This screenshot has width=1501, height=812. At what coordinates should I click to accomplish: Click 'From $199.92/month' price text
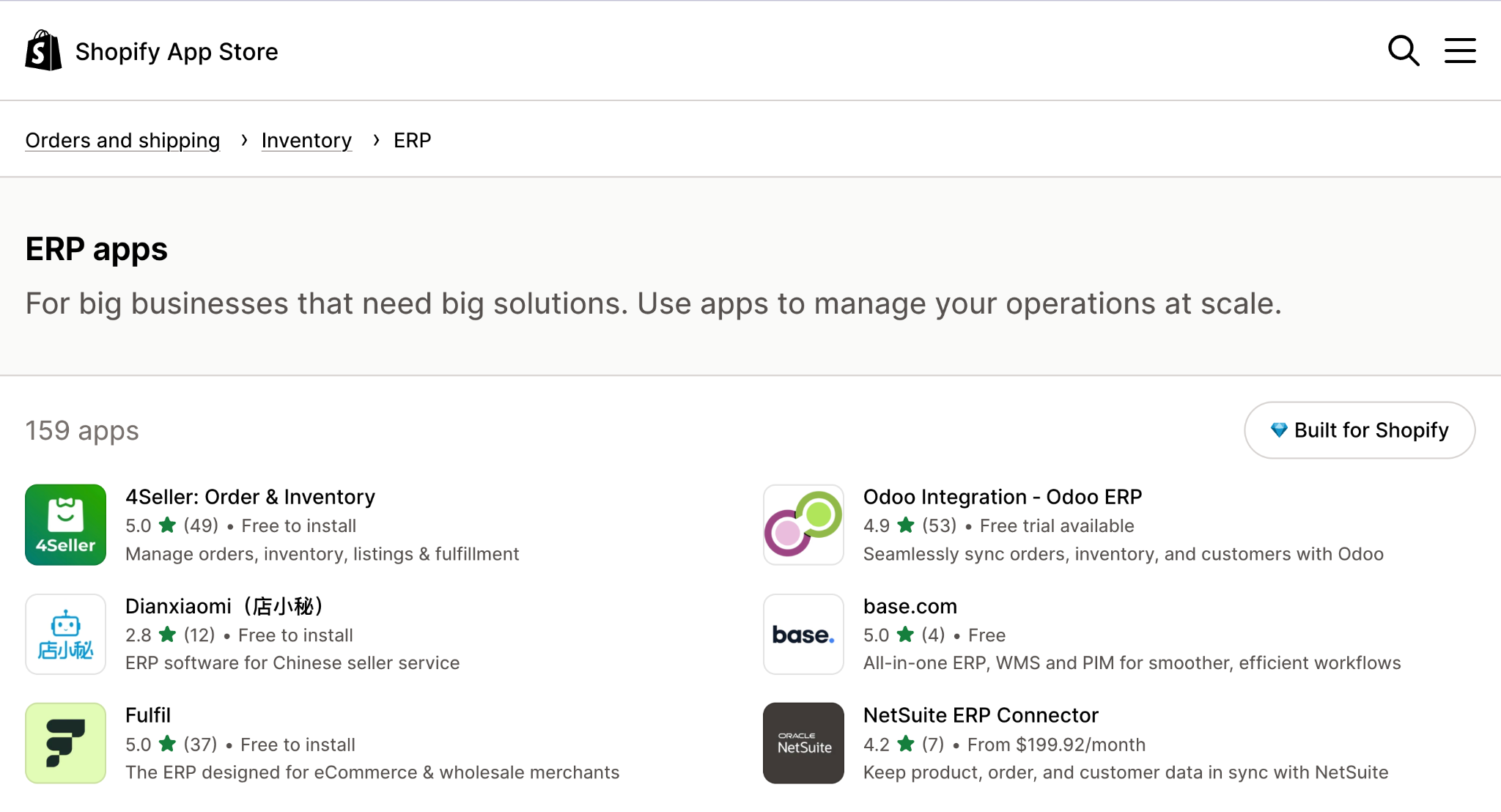point(1056,745)
